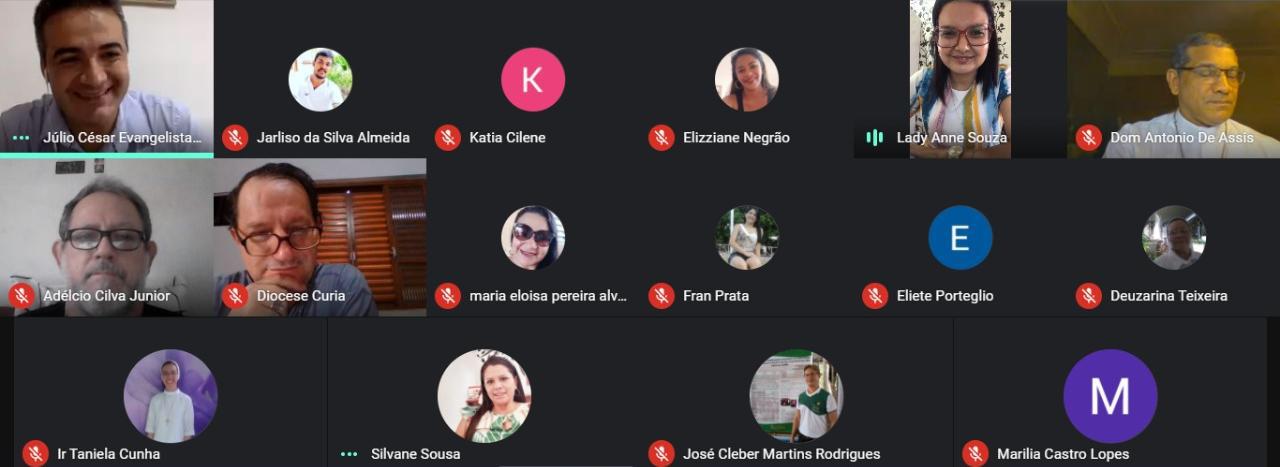Viewport: 1280px width, 467px height.
Task: Select the blue E avatar of Eliete Porteglio
Action: 960,238
